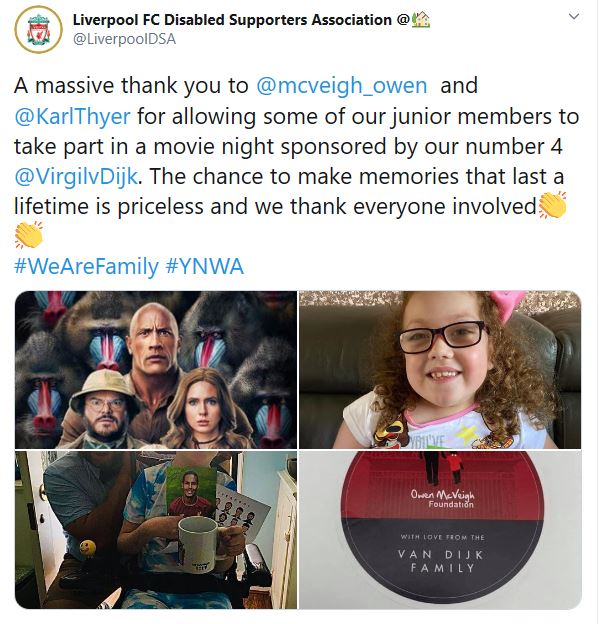Open the @KarlThyer mention
The image size is (599, 624).
click(72, 116)
